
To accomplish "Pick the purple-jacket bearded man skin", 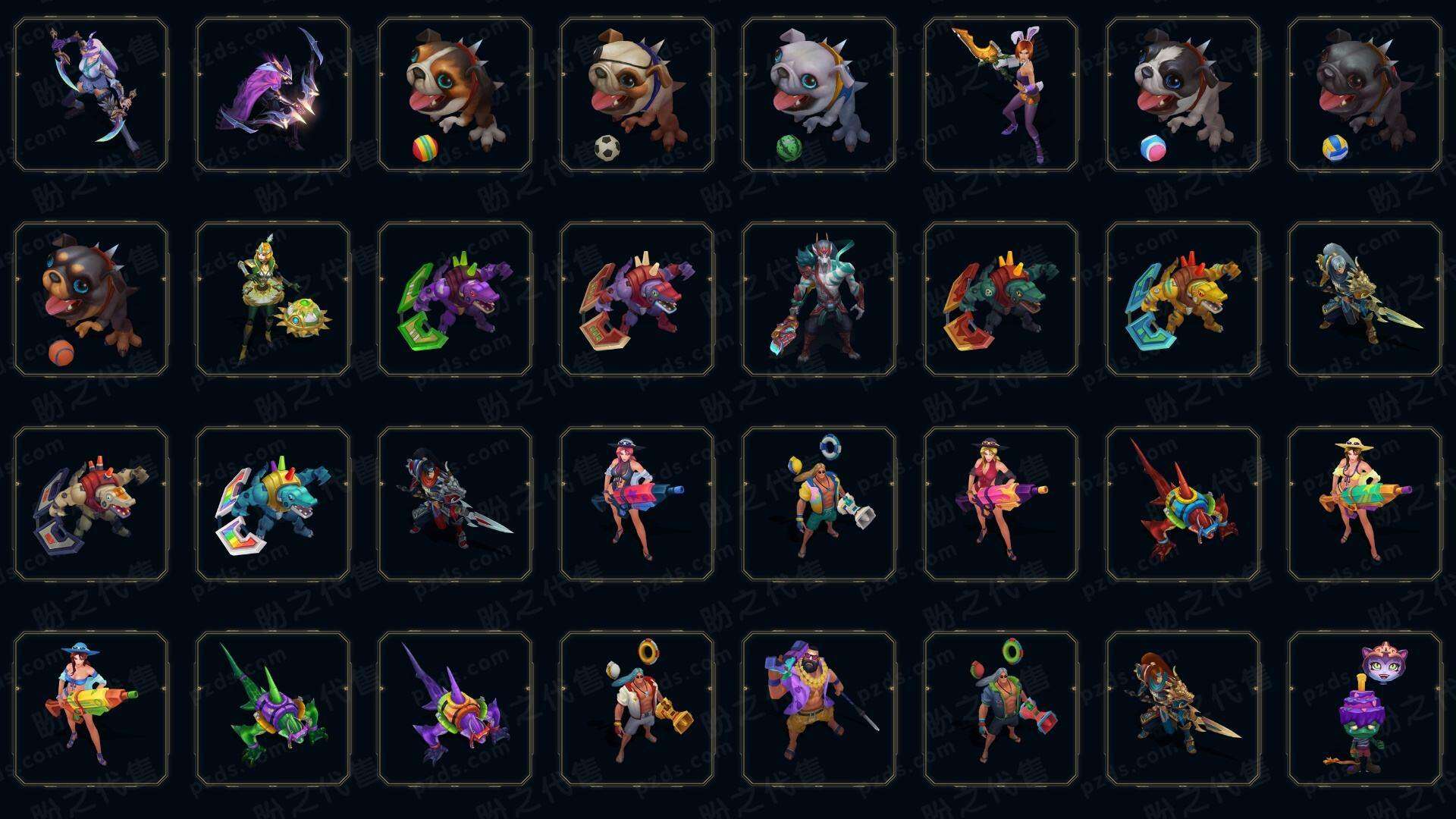I will coord(819,708).
